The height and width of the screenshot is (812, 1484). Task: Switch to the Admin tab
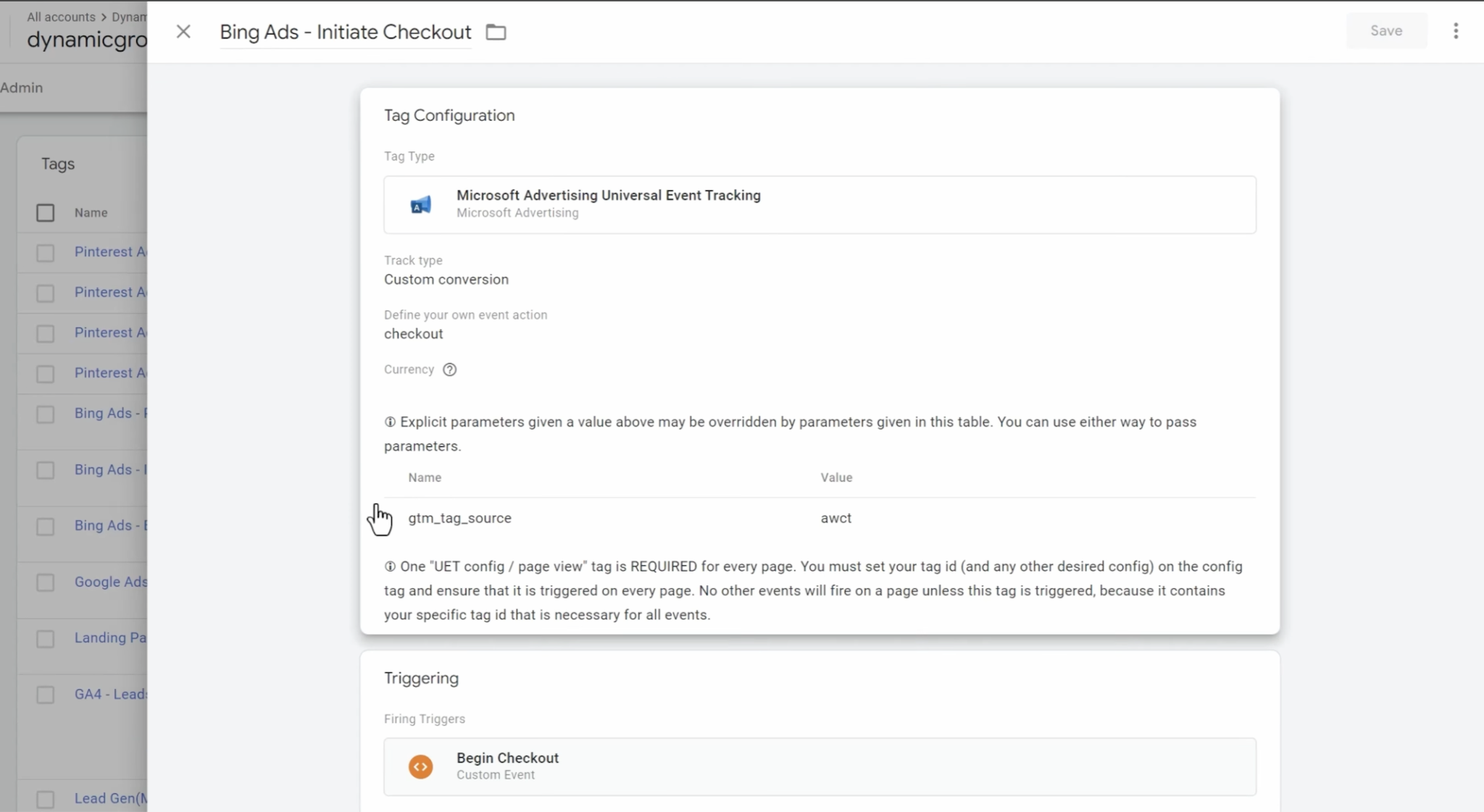click(22, 88)
